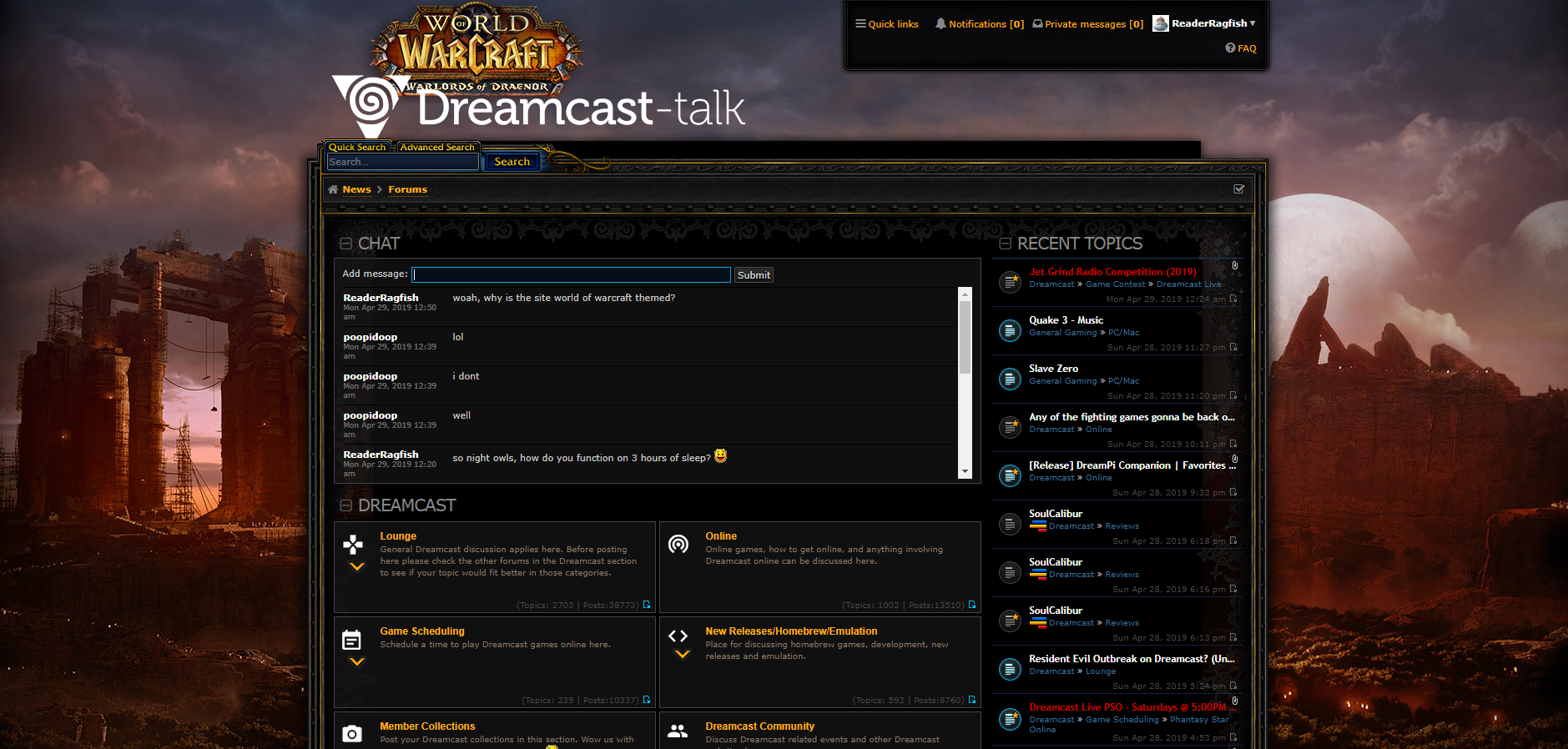Click topic icon beside Any of the fighting games
The height and width of the screenshot is (749, 1568).
(x=1010, y=427)
